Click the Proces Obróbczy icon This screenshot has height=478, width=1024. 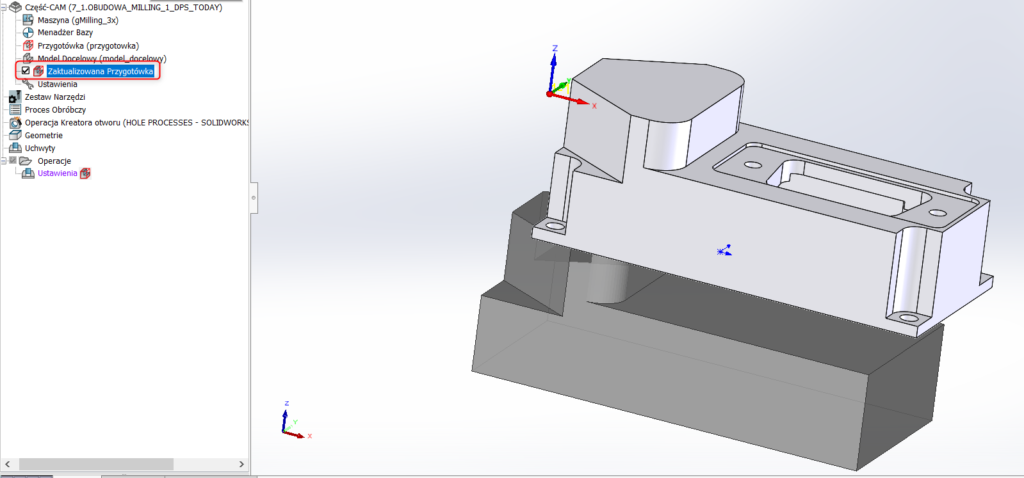point(15,110)
